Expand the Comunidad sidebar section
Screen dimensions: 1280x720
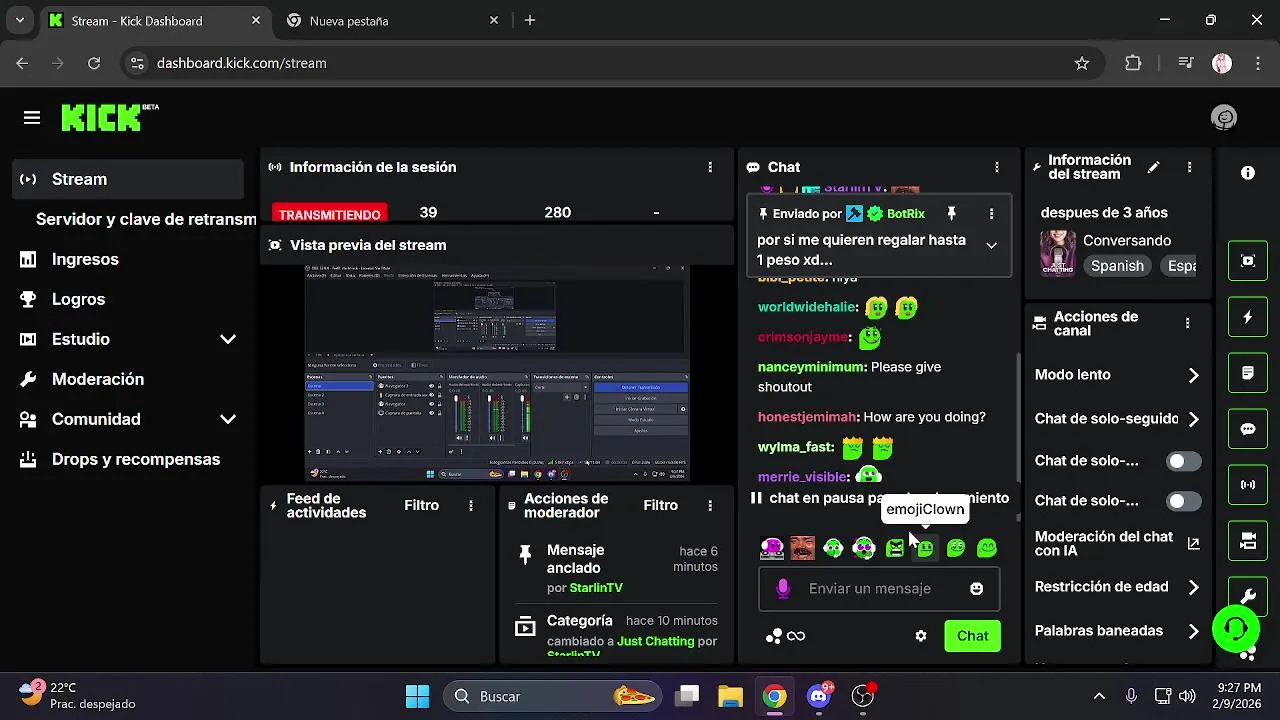click(228, 419)
